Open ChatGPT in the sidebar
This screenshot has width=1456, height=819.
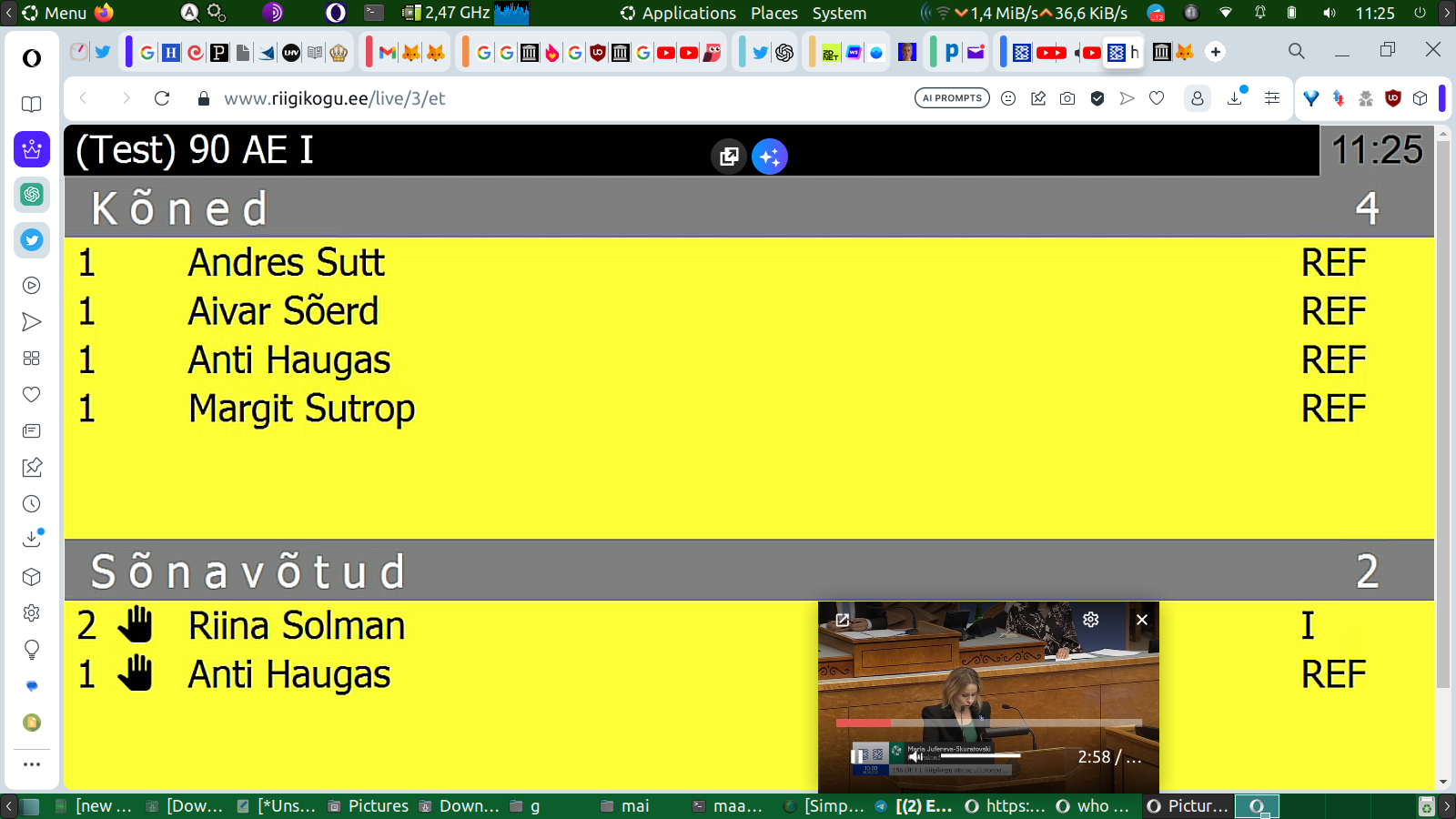32,194
